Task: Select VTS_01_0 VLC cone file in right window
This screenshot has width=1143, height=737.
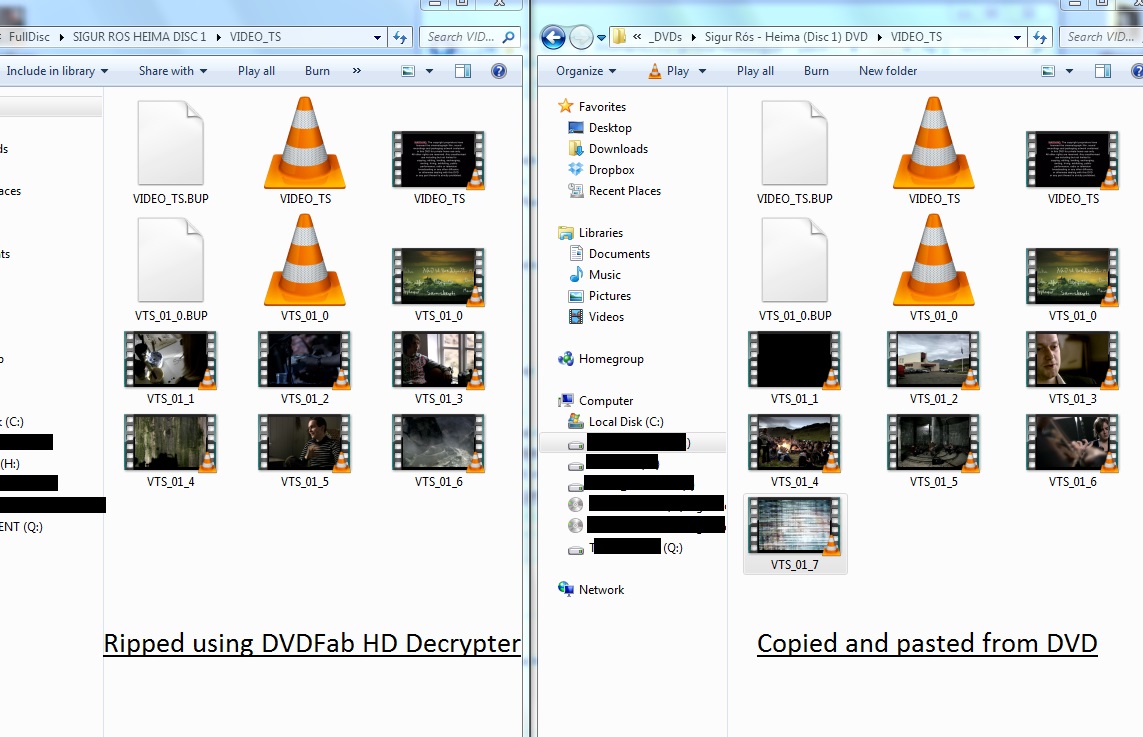Action: [934, 269]
